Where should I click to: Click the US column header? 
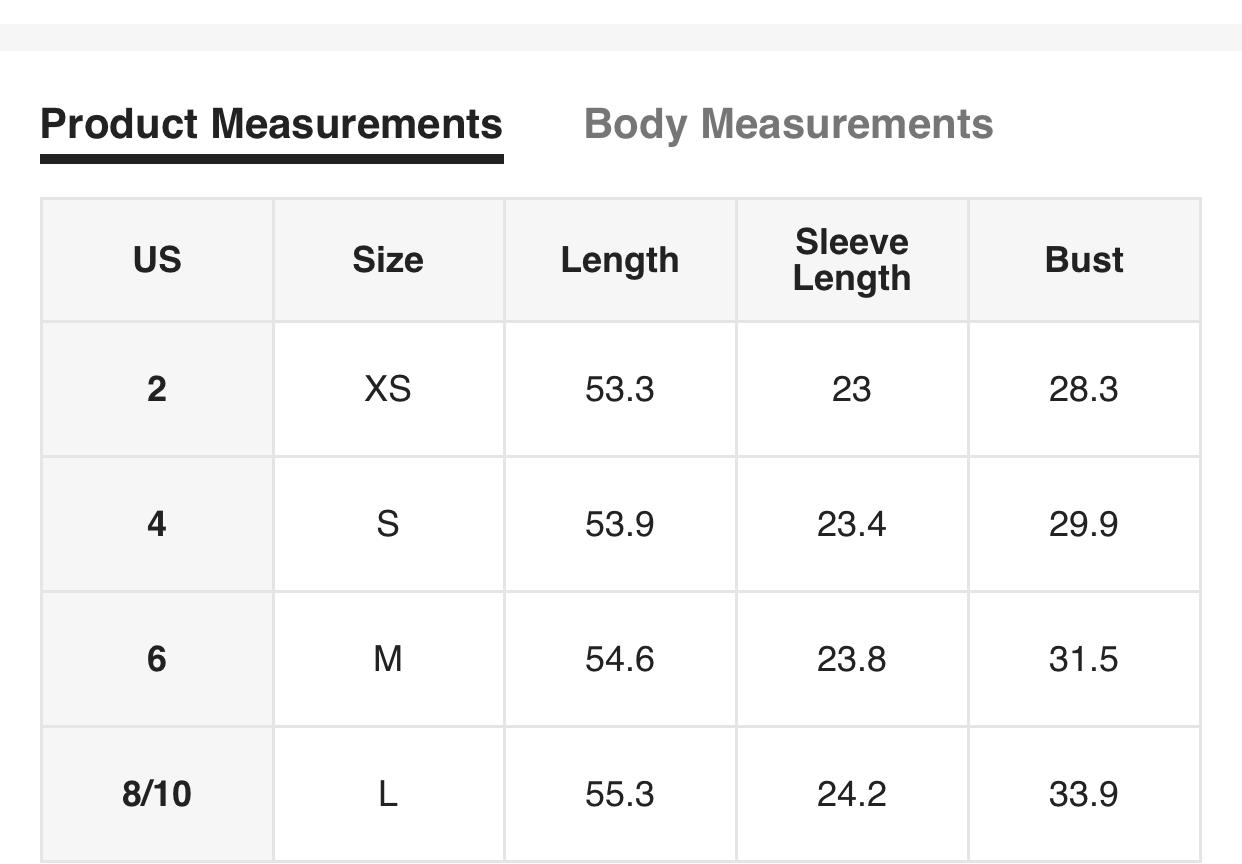click(157, 260)
